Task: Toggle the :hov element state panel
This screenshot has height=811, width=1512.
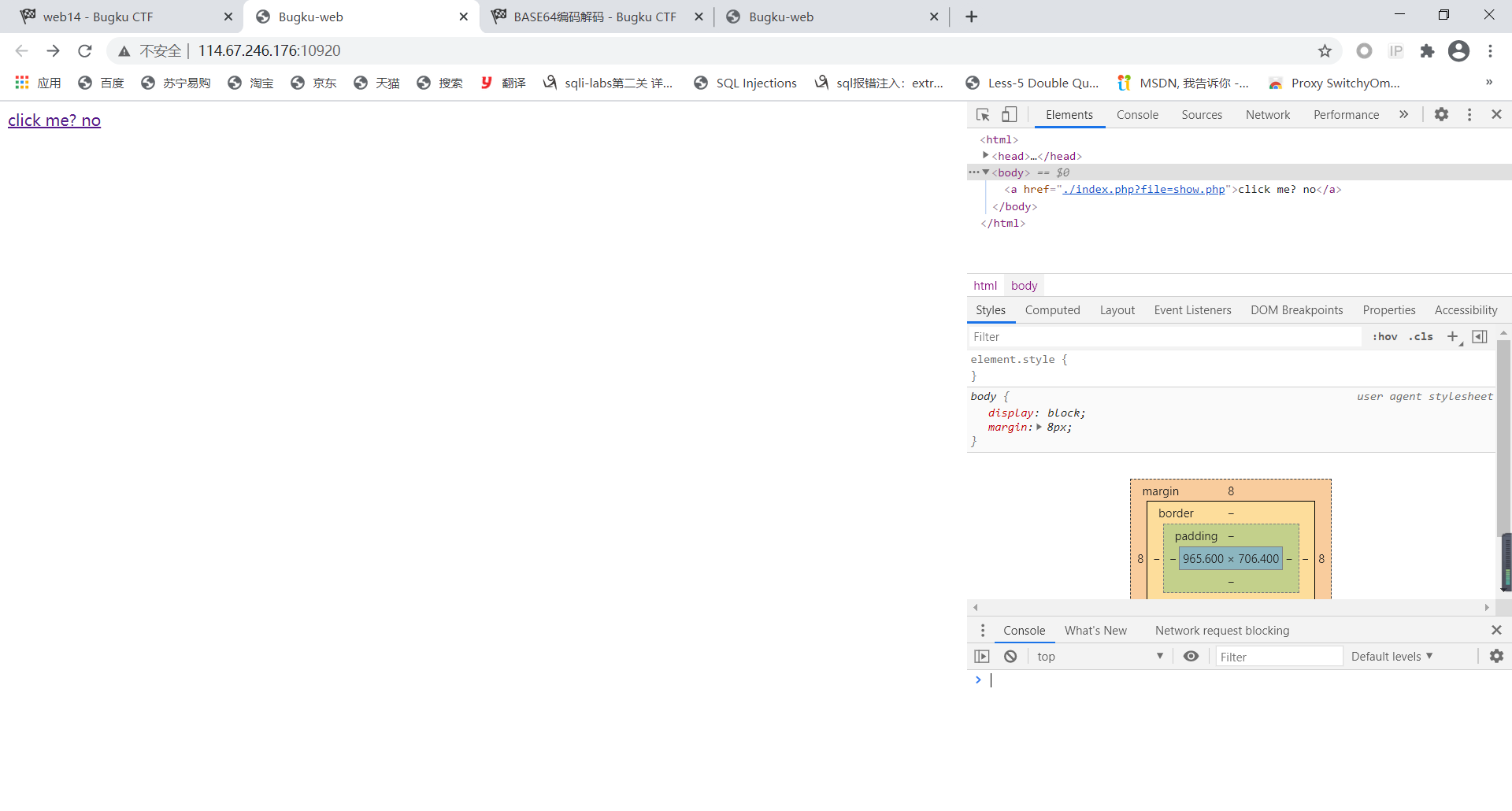Action: click(x=1384, y=337)
